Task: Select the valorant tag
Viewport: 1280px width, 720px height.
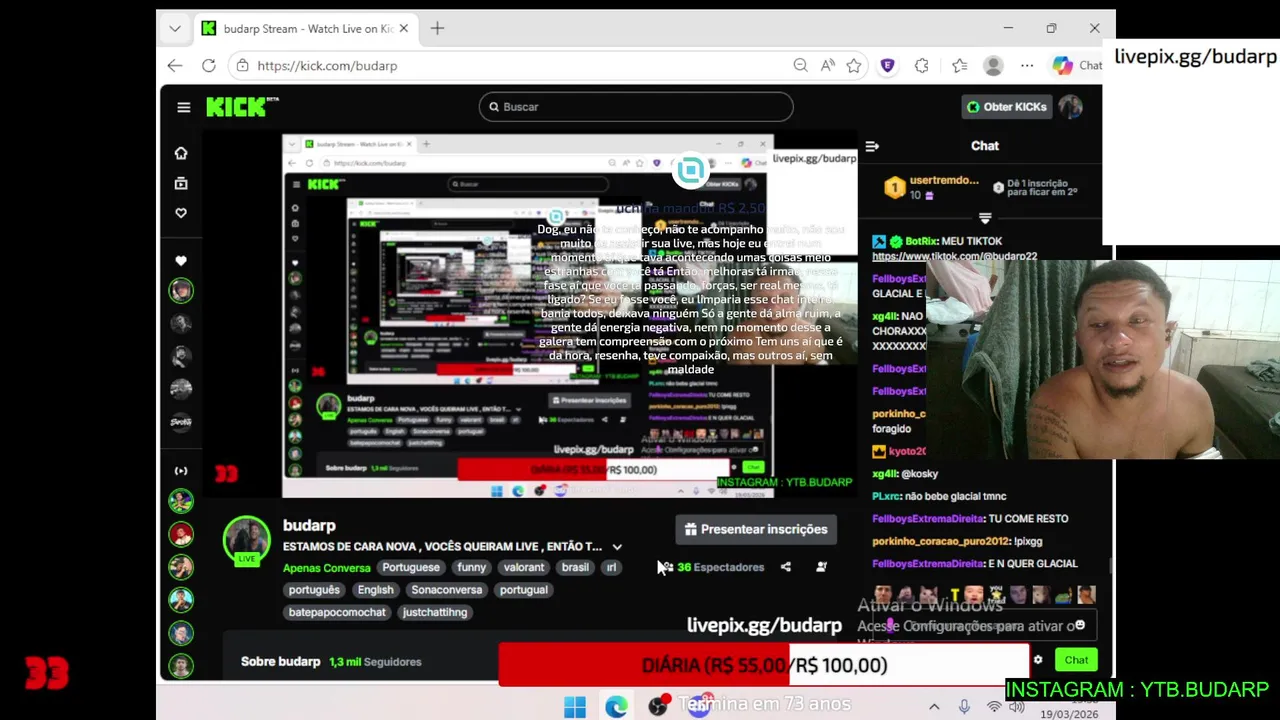Action: point(524,567)
